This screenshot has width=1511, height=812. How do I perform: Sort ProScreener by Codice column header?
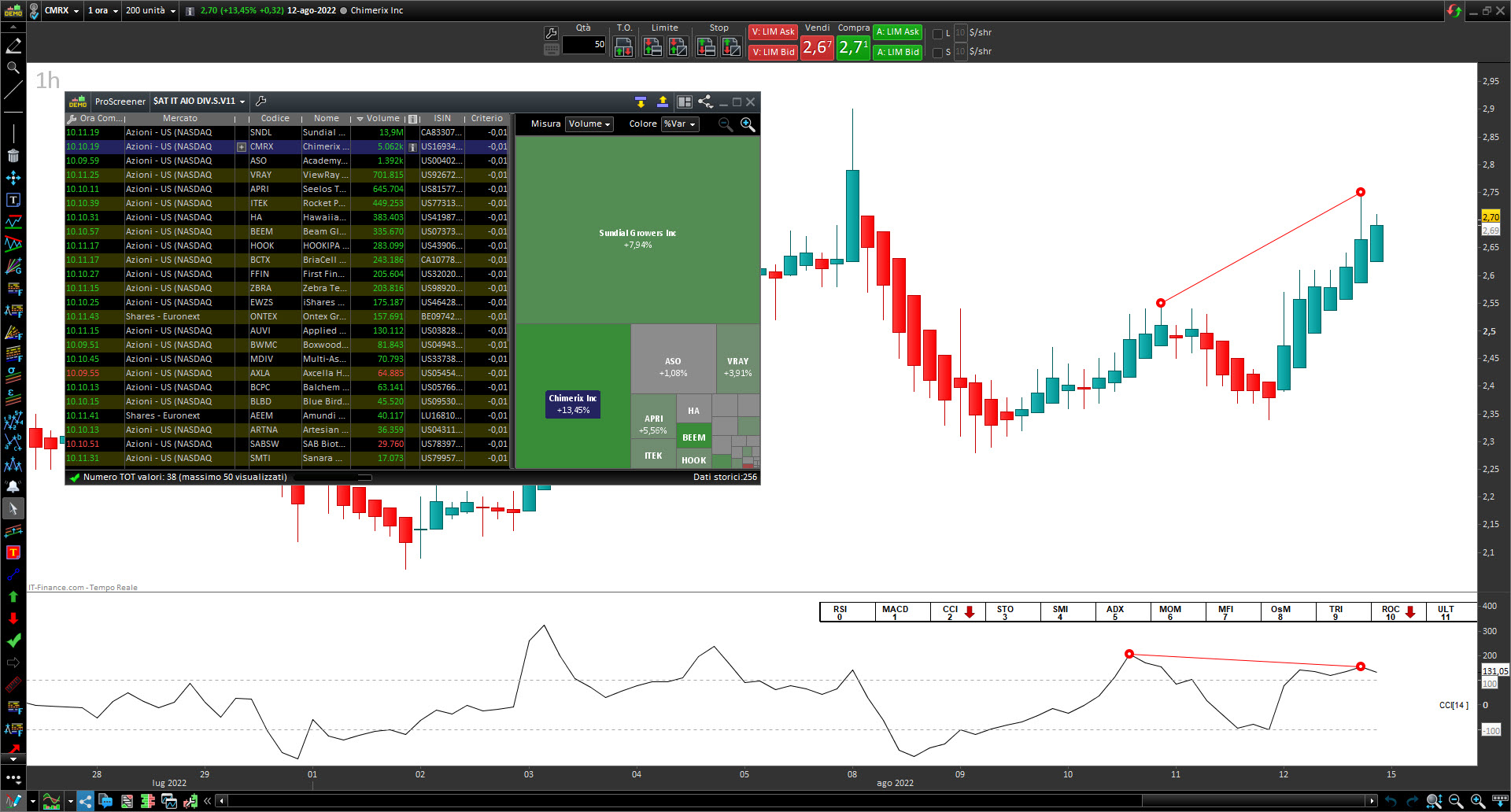point(275,119)
